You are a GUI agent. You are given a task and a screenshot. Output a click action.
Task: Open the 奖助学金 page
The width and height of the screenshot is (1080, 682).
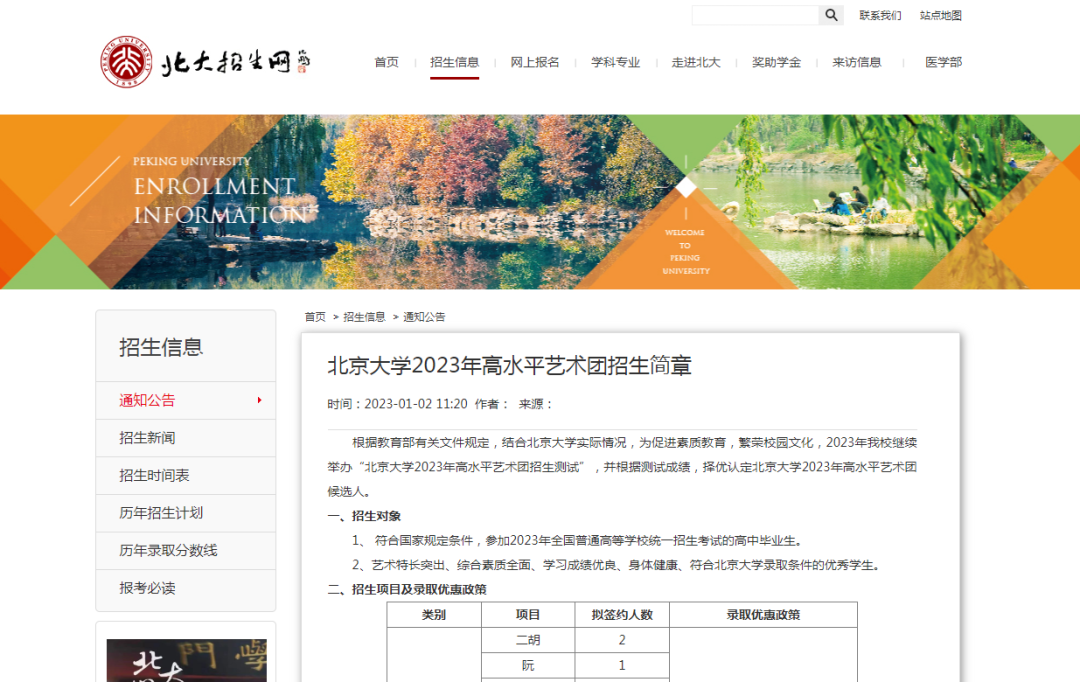(x=775, y=61)
